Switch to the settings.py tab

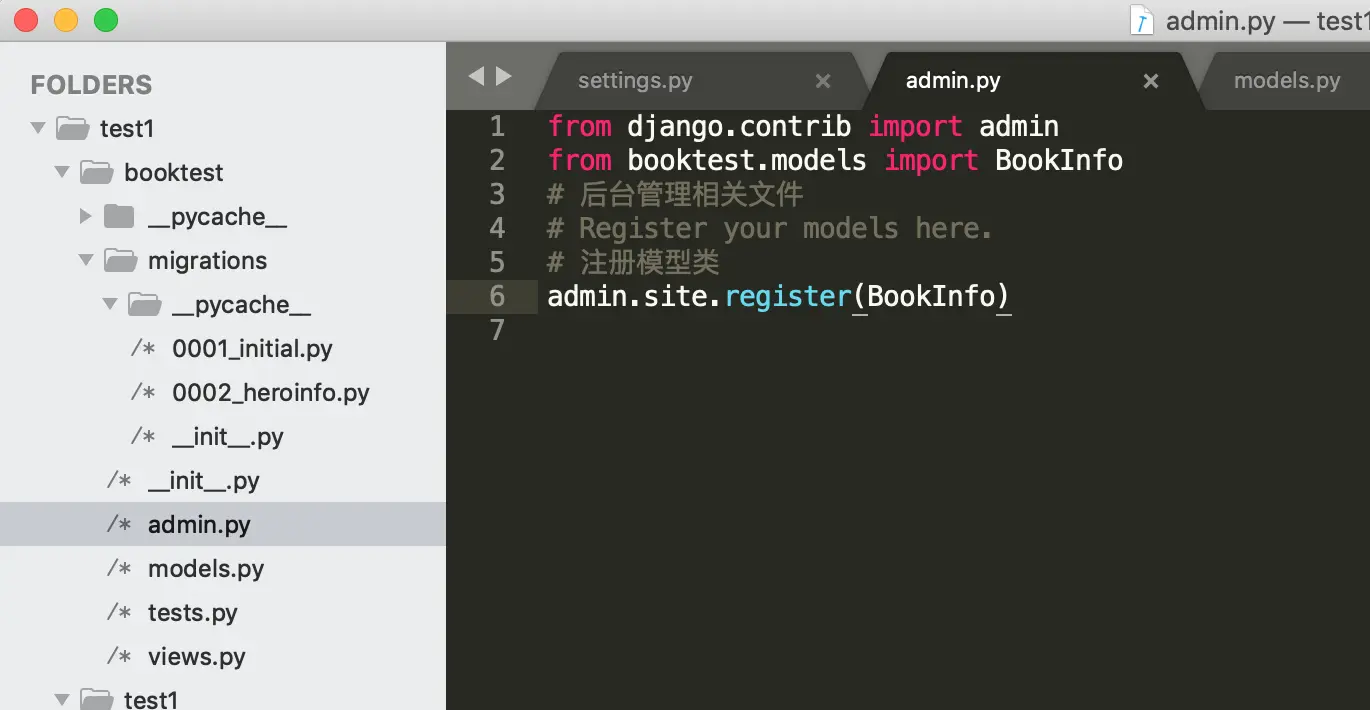pyautogui.click(x=635, y=81)
